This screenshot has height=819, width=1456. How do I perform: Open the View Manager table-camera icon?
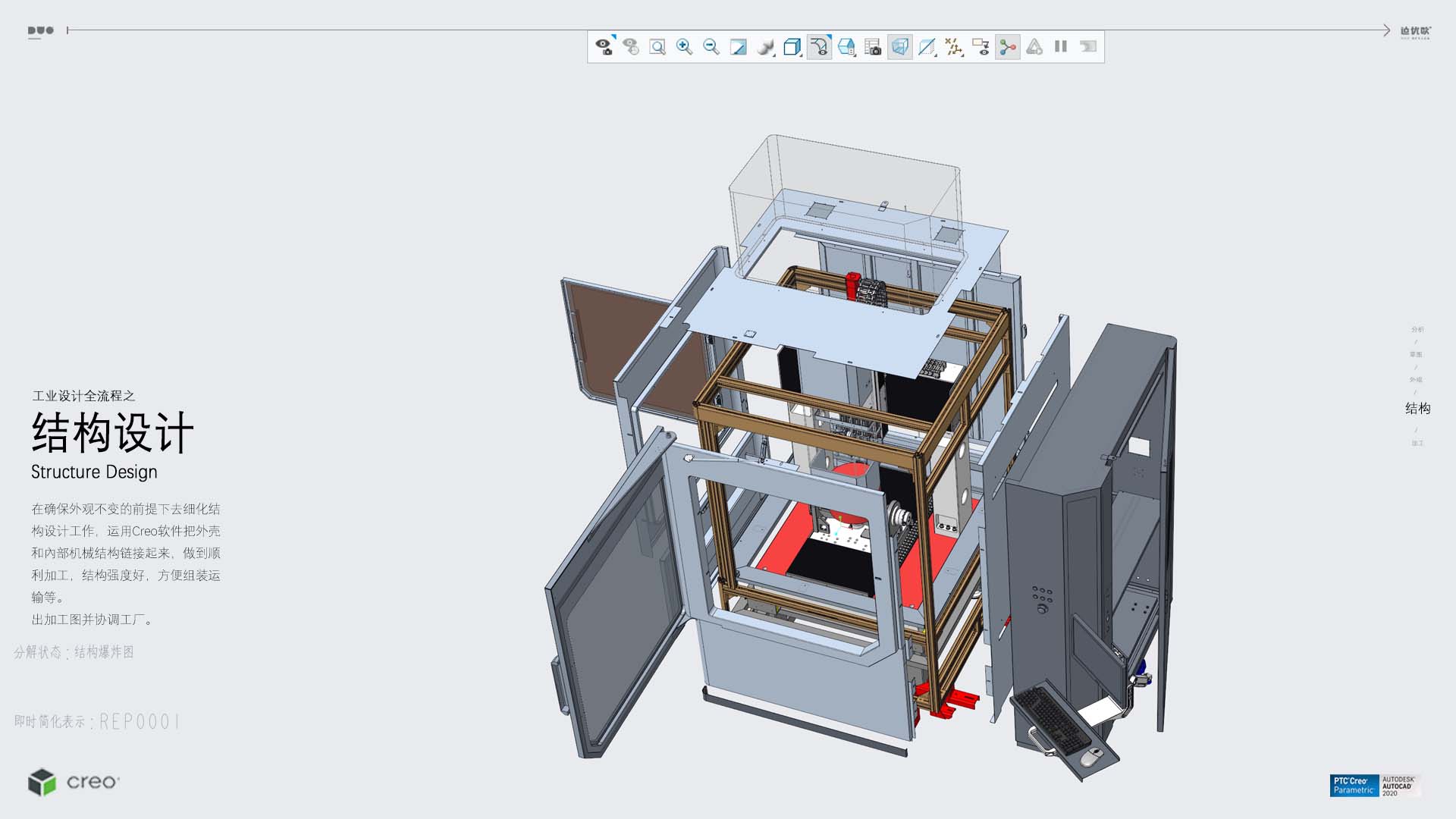coord(873,47)
